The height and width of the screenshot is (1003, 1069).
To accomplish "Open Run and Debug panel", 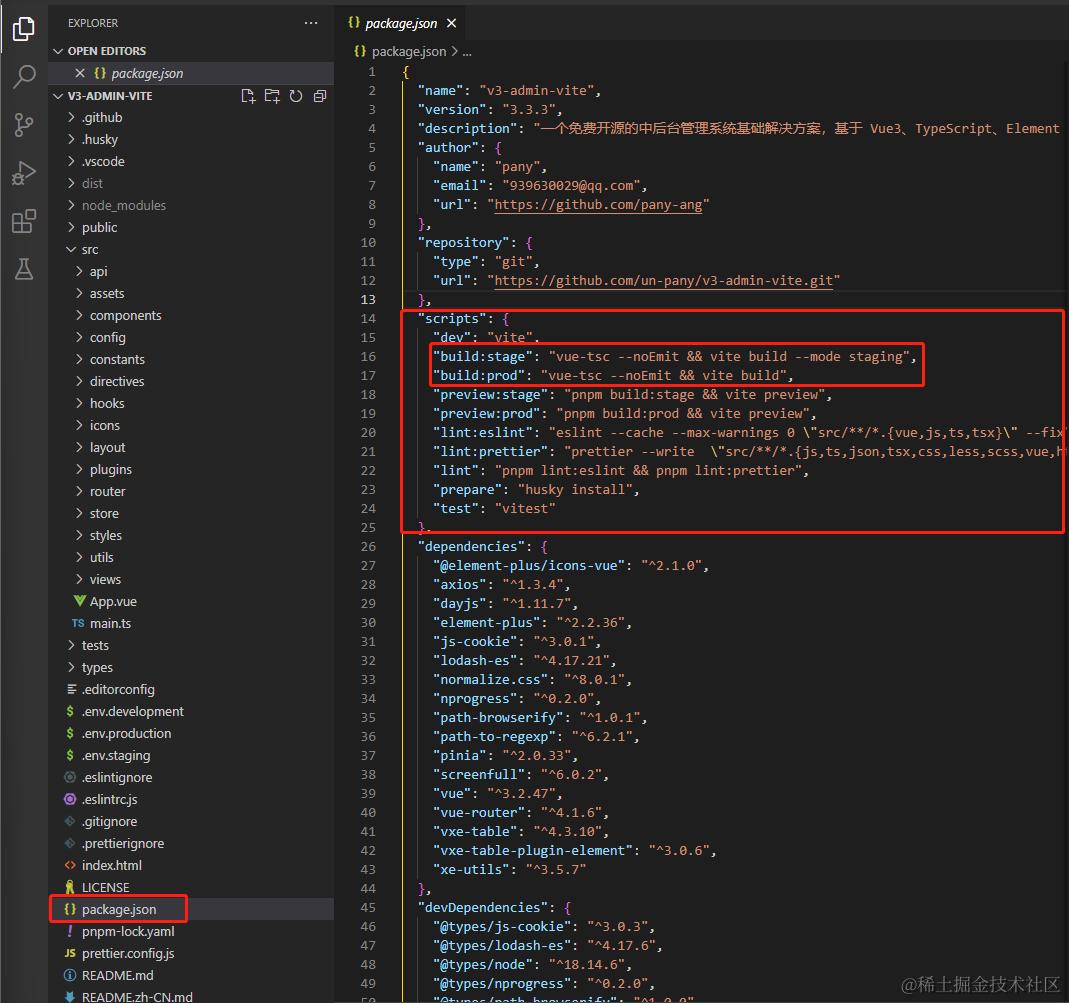I will click(24, 172).
